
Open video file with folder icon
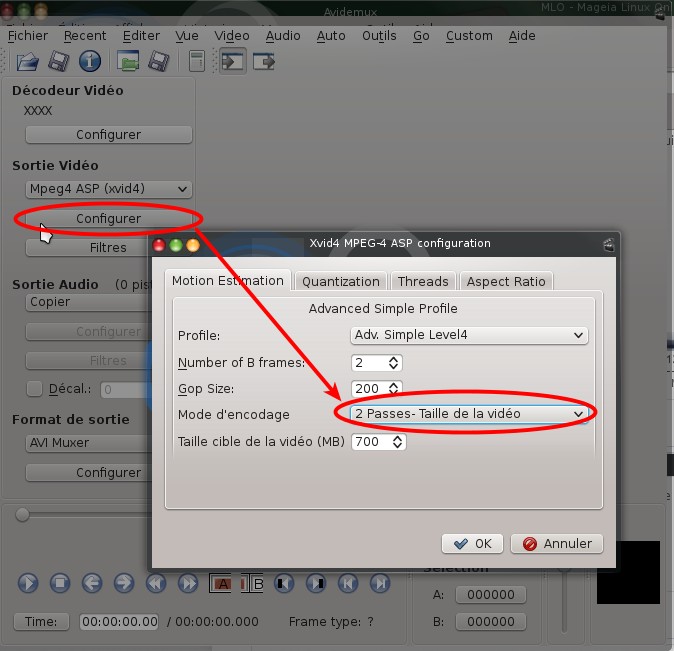point(28,61)
